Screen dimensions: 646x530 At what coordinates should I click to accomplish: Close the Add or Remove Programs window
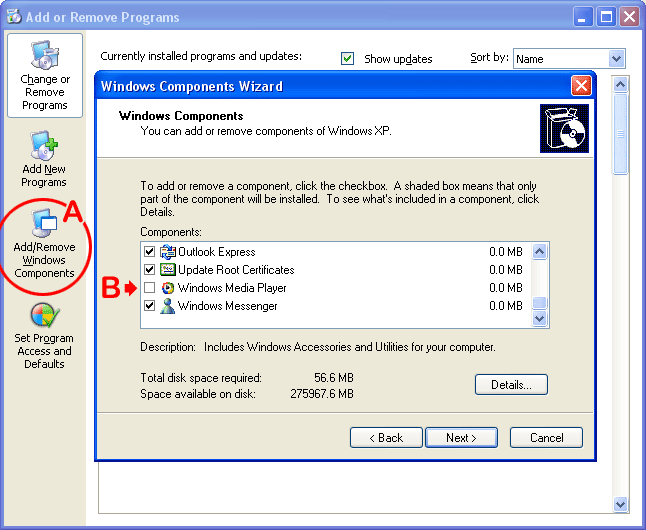(x=630, y=17)
